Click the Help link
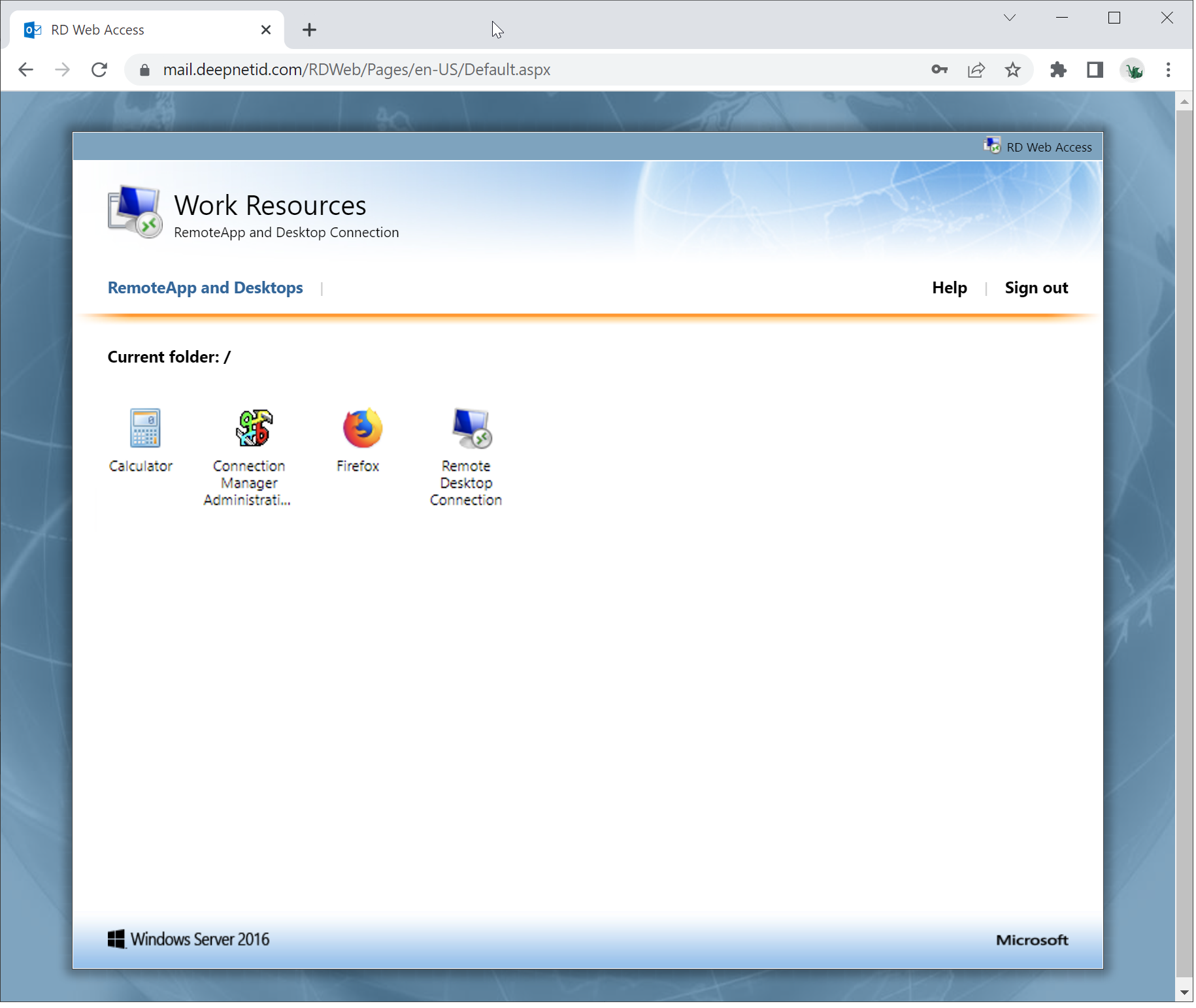 pos(950,288)
